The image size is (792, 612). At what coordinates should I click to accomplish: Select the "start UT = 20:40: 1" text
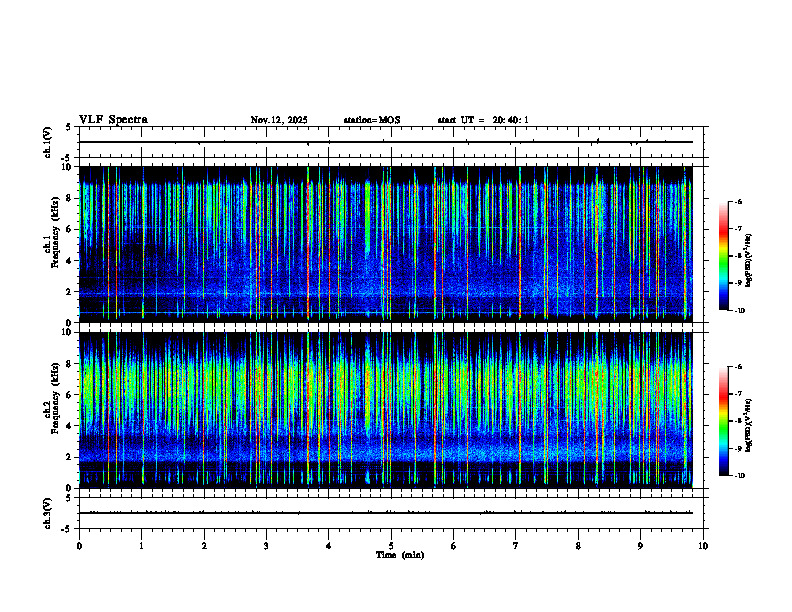pyautogui.click(x=483, y=120)
